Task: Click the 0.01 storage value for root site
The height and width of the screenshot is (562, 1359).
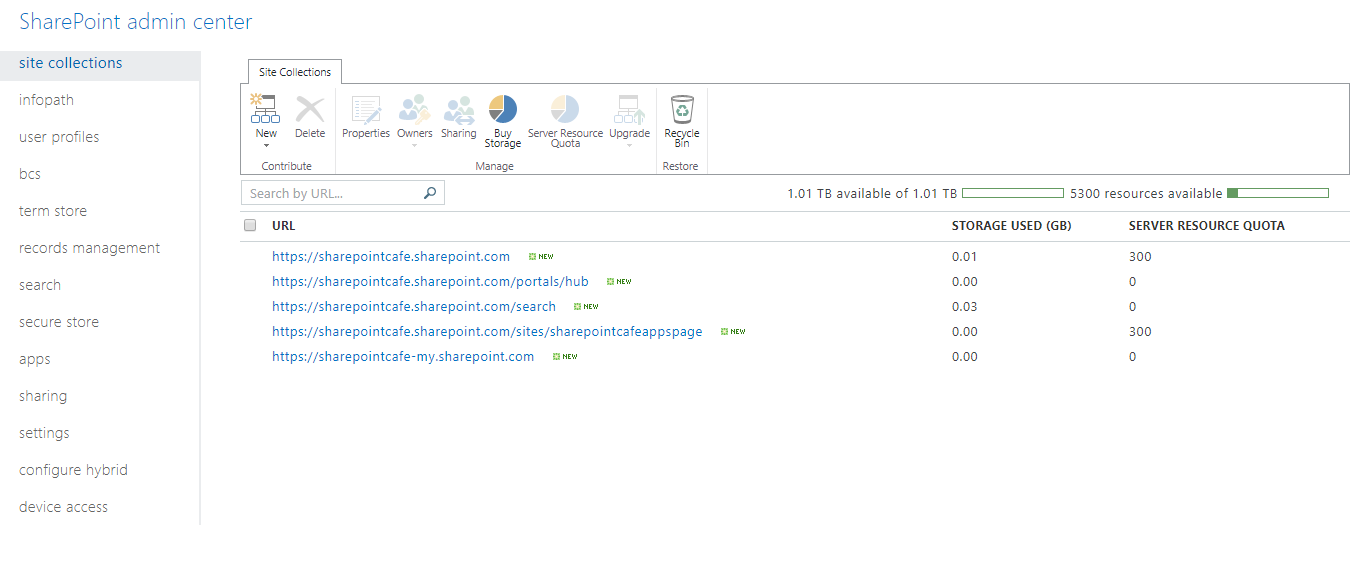Action: coord(965,257)
